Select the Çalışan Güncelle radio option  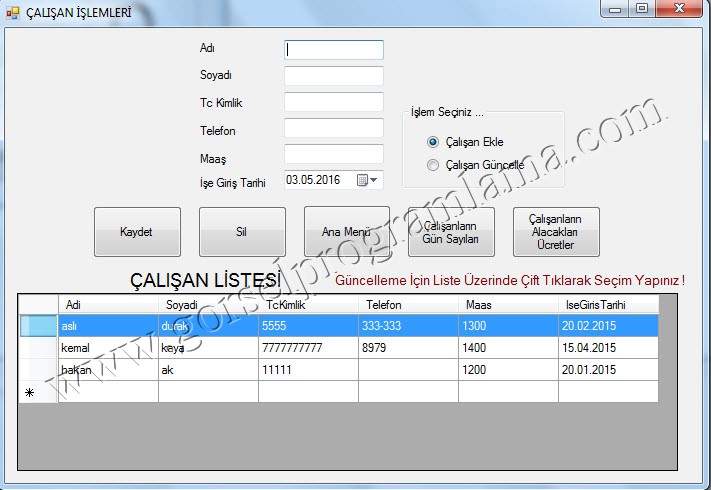[x=433, y=165]
